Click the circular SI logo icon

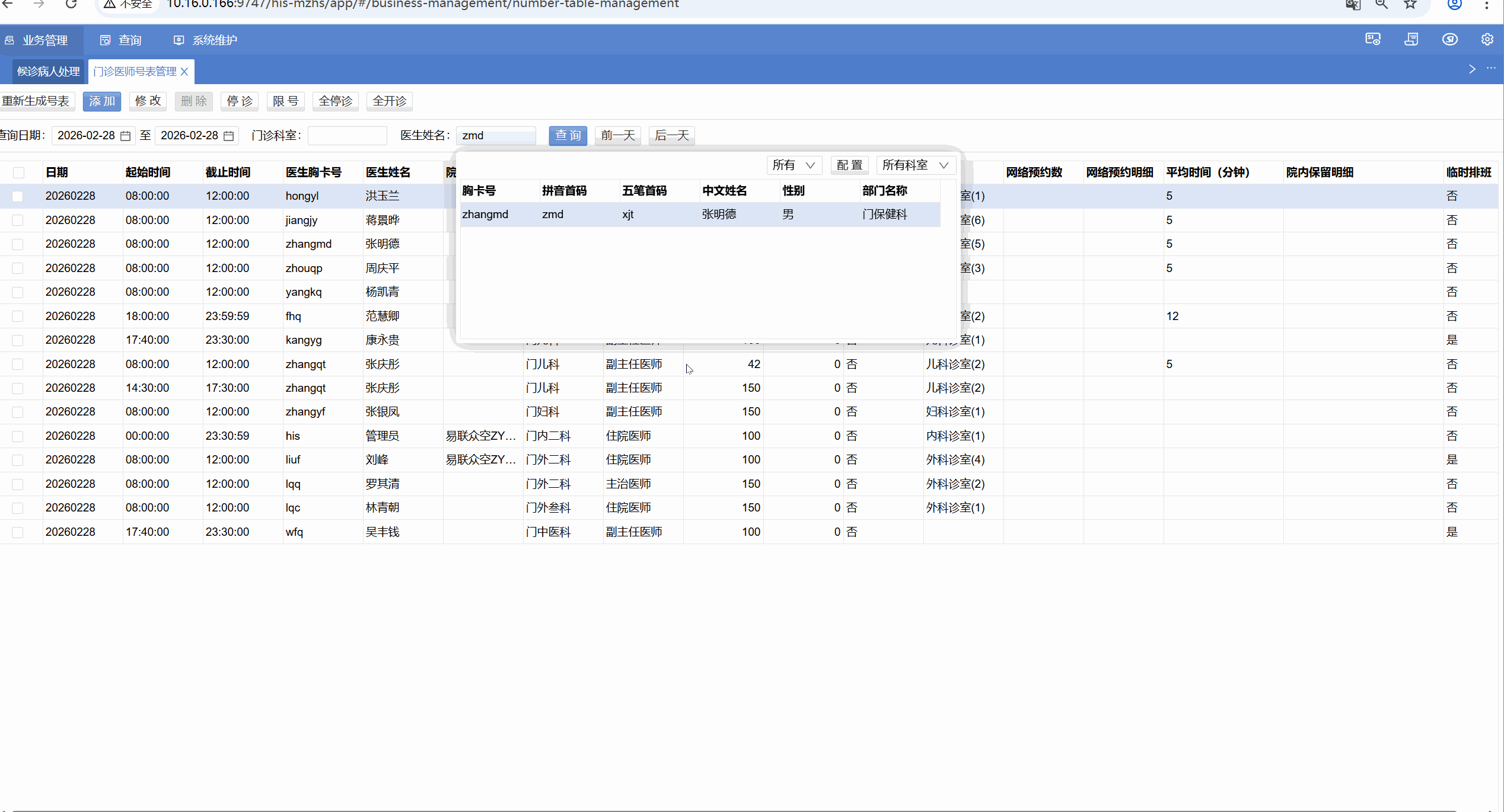click(1450, 40)
